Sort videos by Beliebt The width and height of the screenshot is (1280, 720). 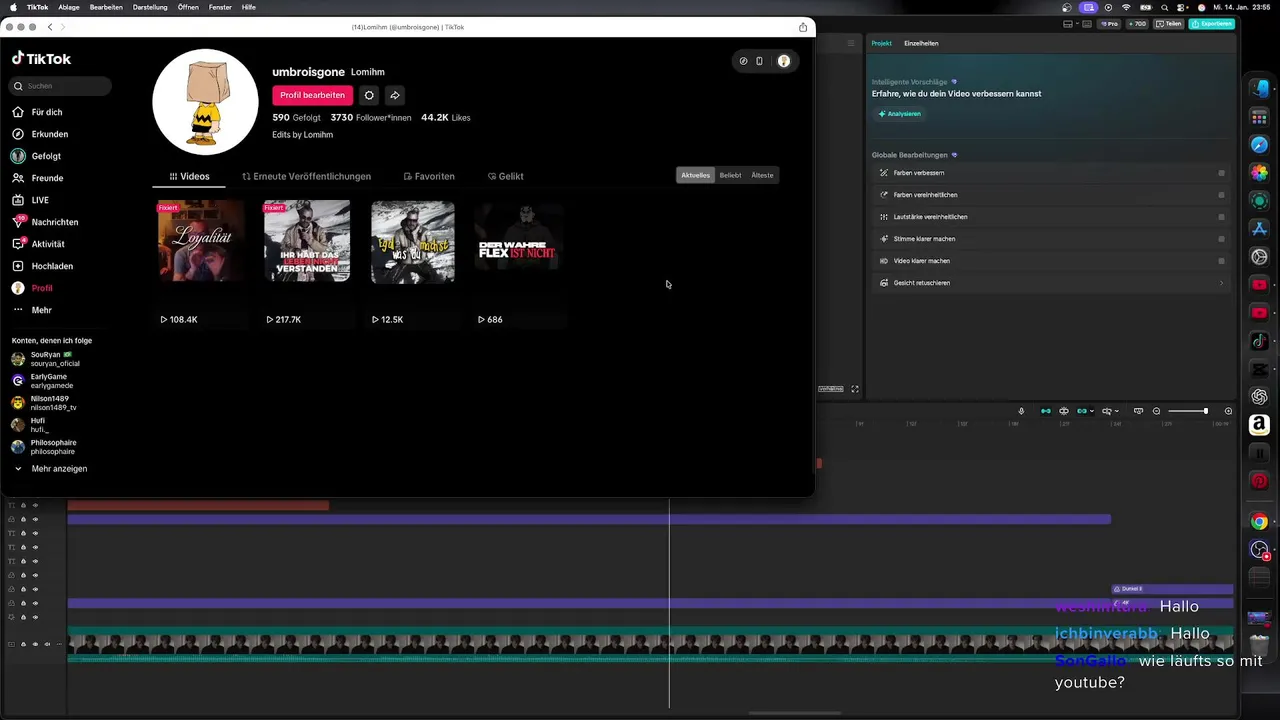point(731,175)
